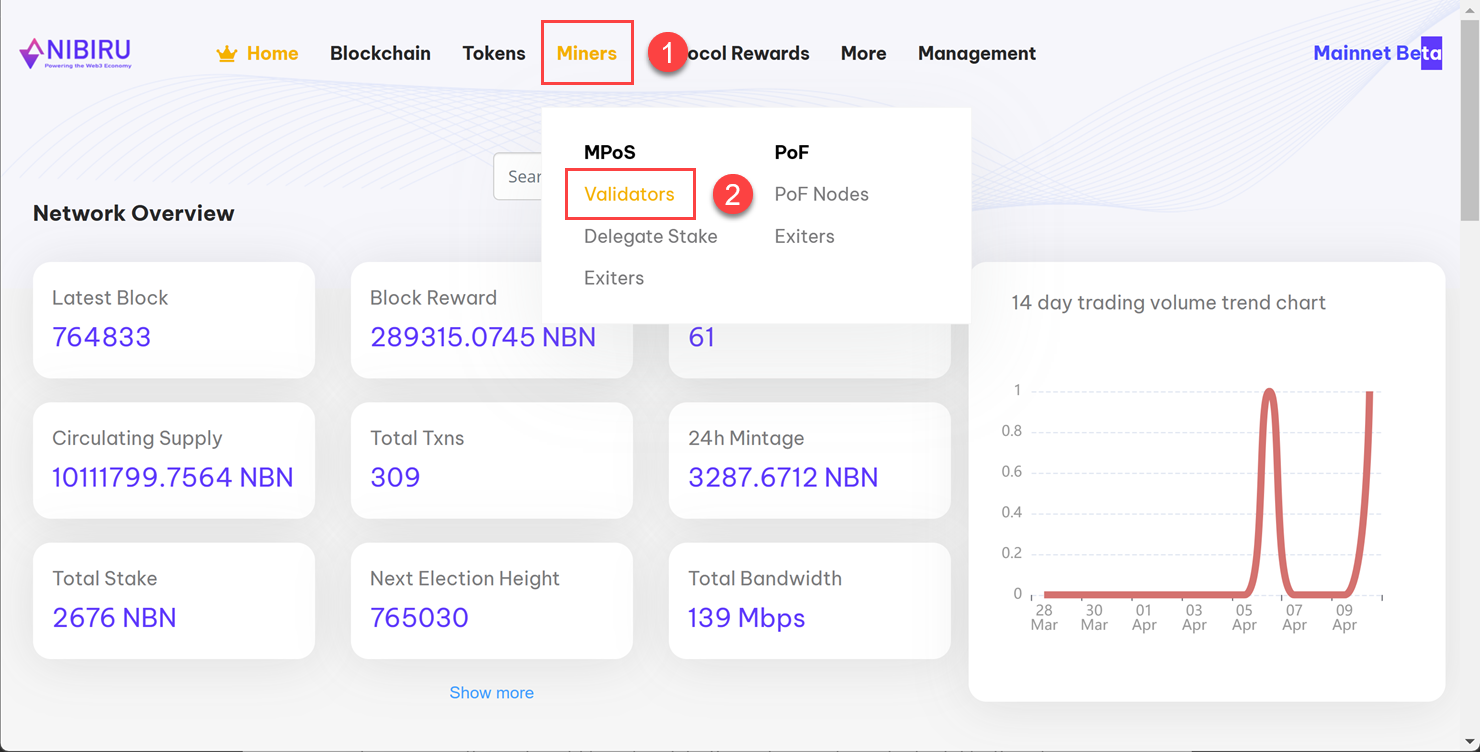Viewport: 1480px width, 752px height.
Task: Click the Mainnet Beta network label
Action: 1377,53
